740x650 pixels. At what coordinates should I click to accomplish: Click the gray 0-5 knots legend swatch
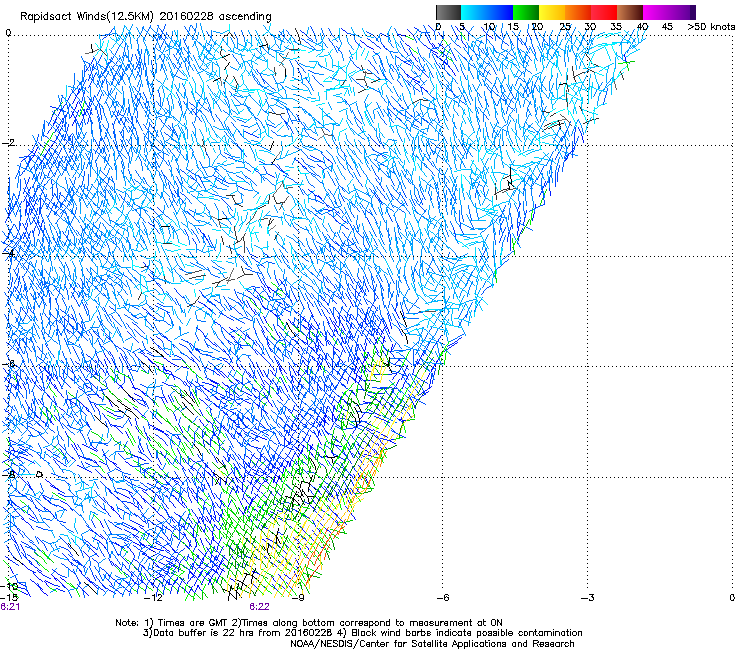pos(448,12)
